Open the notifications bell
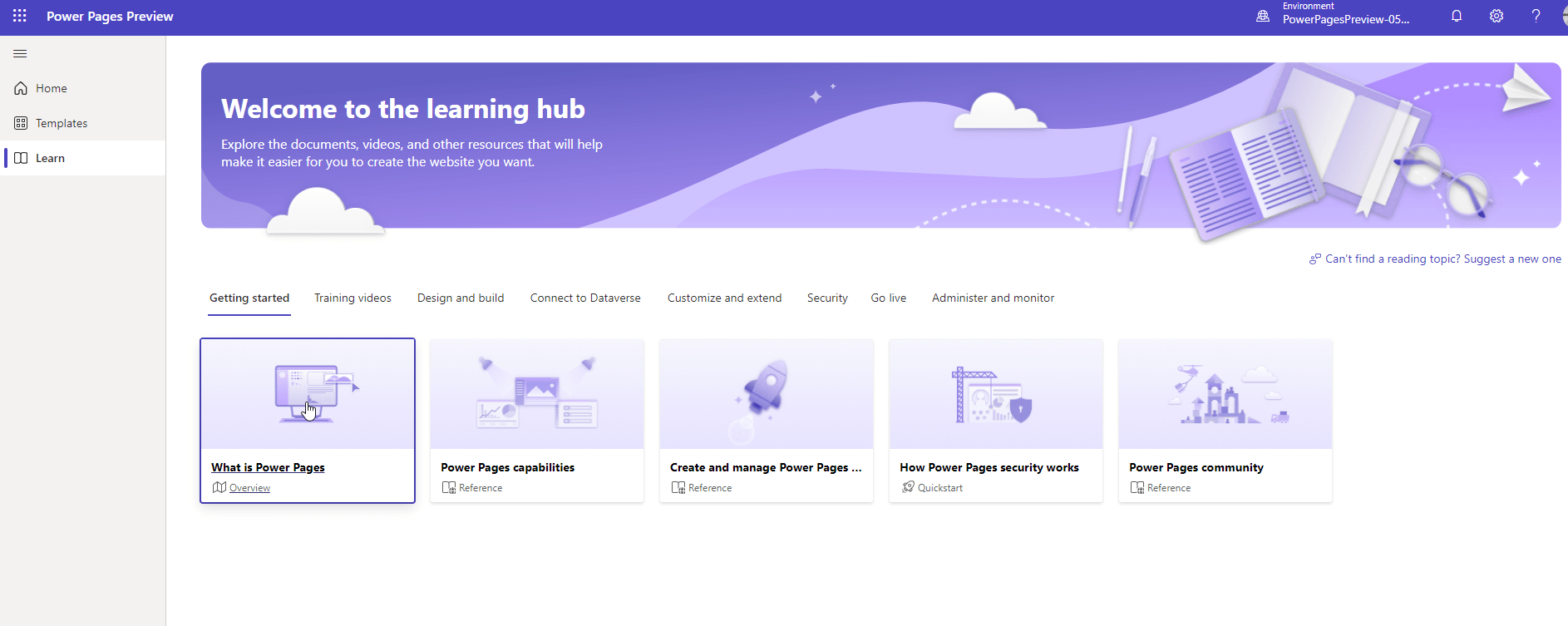 click(x=1457, y=16)
